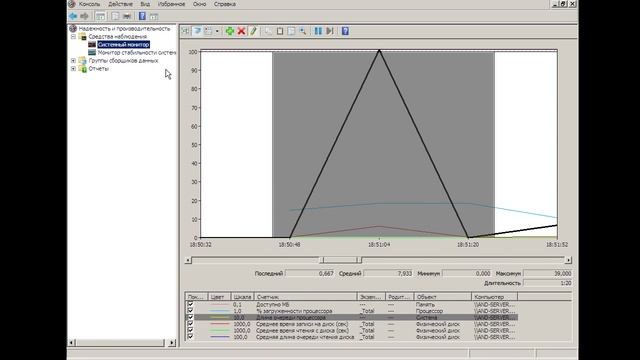Screen dimensions: 640x360
Task: Click View Current Activity graph icon
Action: point(186,31)
